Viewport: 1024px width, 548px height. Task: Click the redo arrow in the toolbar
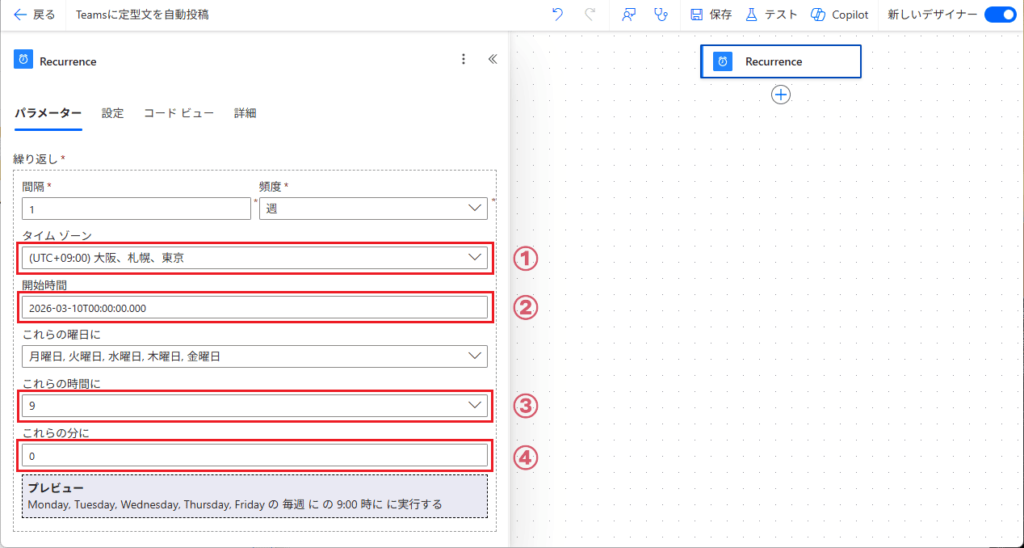pos(590,15)
